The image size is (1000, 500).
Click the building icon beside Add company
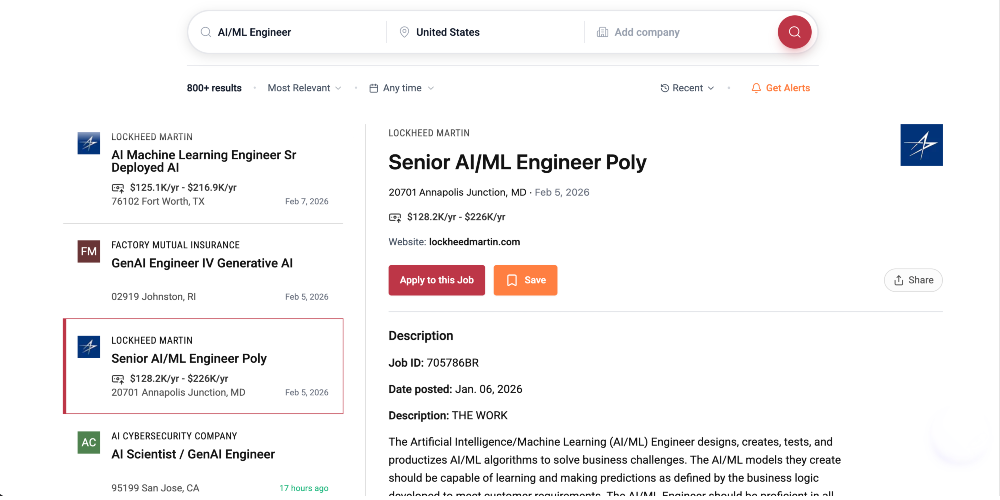[602, 32]
